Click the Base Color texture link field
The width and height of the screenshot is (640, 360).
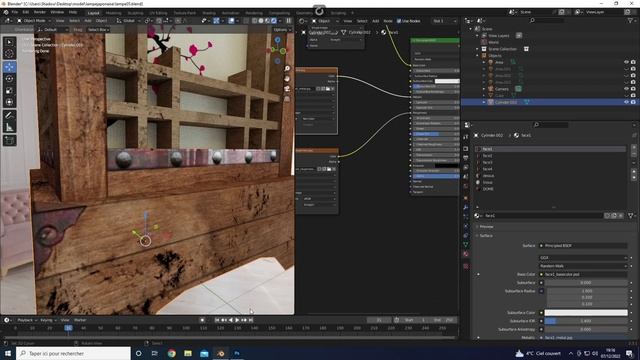[x=583, y=275]
